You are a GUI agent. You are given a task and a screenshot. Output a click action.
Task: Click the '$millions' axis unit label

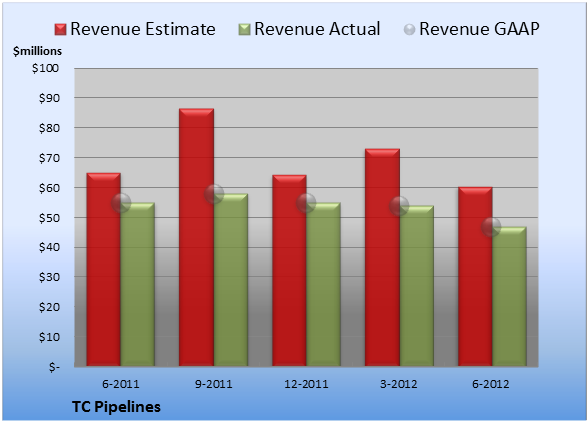(x=38, y=51)
